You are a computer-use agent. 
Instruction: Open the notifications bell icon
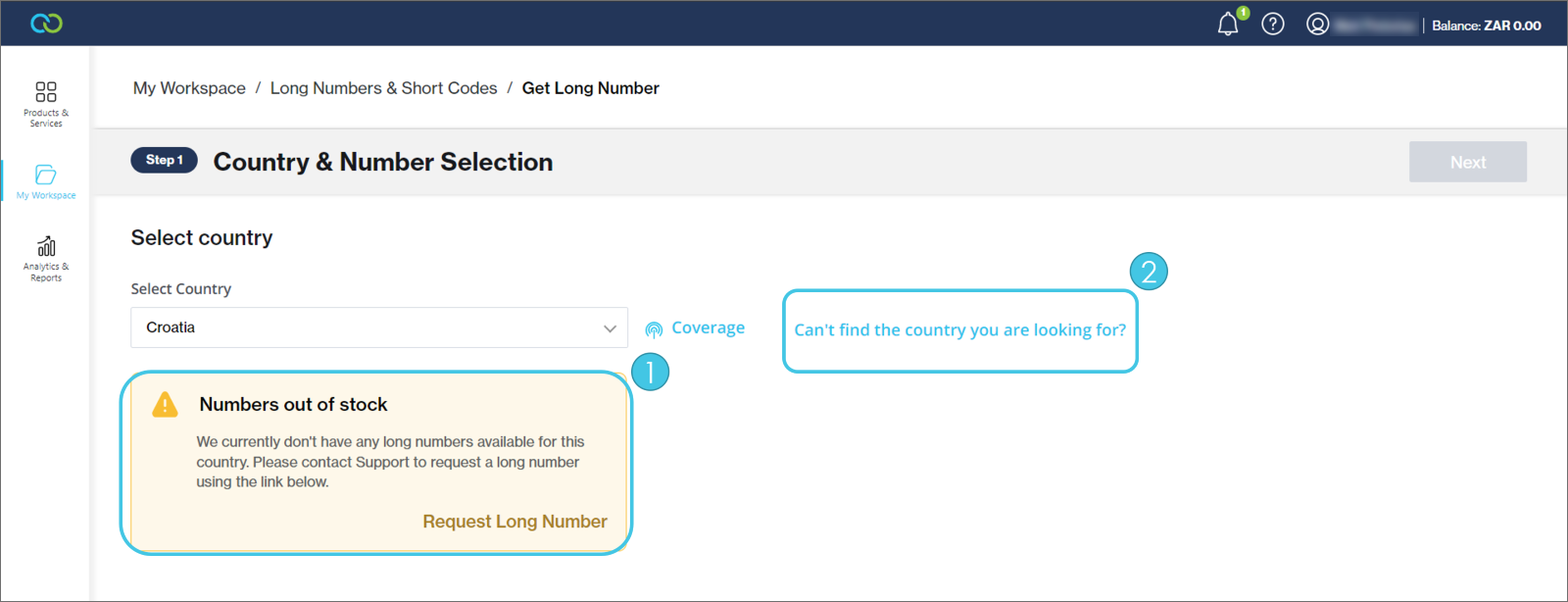pyautogui.click(x=1228, y=25)
